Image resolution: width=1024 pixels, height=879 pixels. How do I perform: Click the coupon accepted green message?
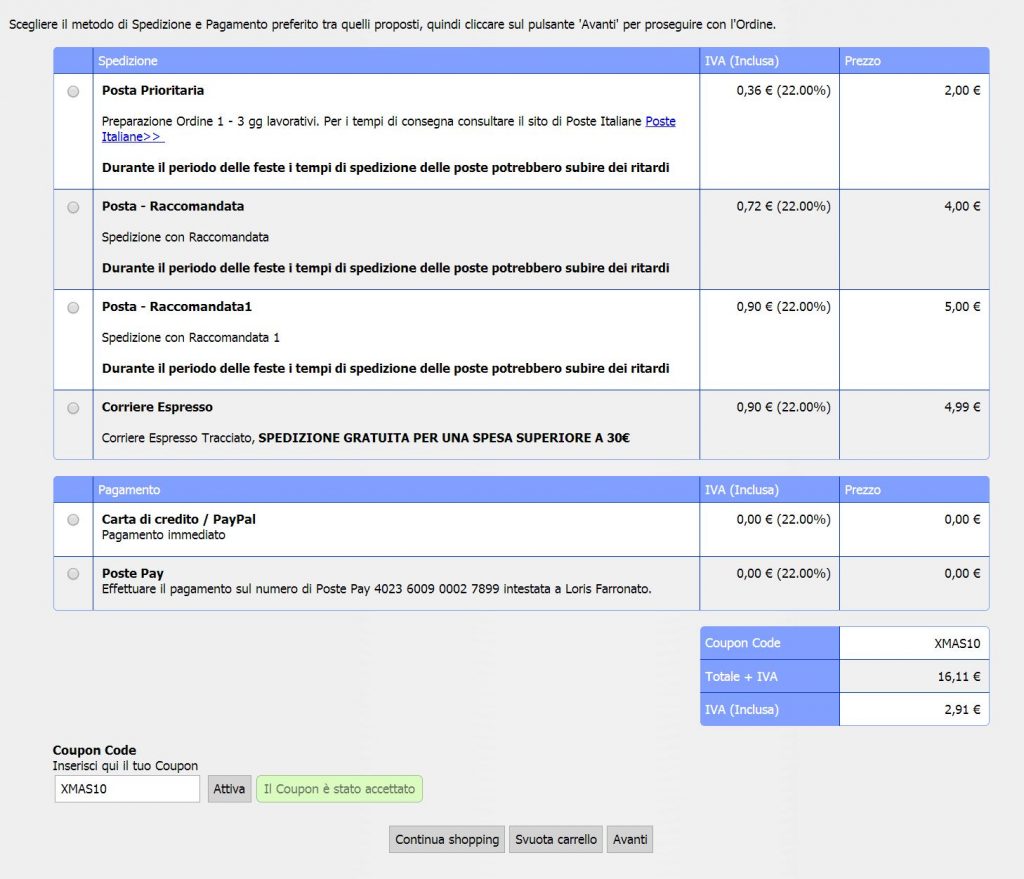click(339, 789)
